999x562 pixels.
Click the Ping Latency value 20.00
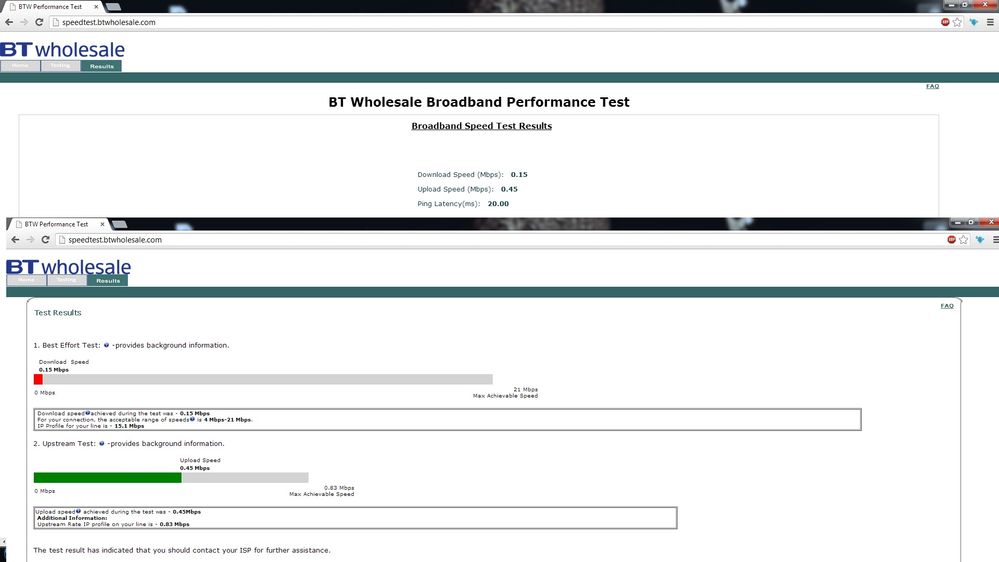pos(498,204)
